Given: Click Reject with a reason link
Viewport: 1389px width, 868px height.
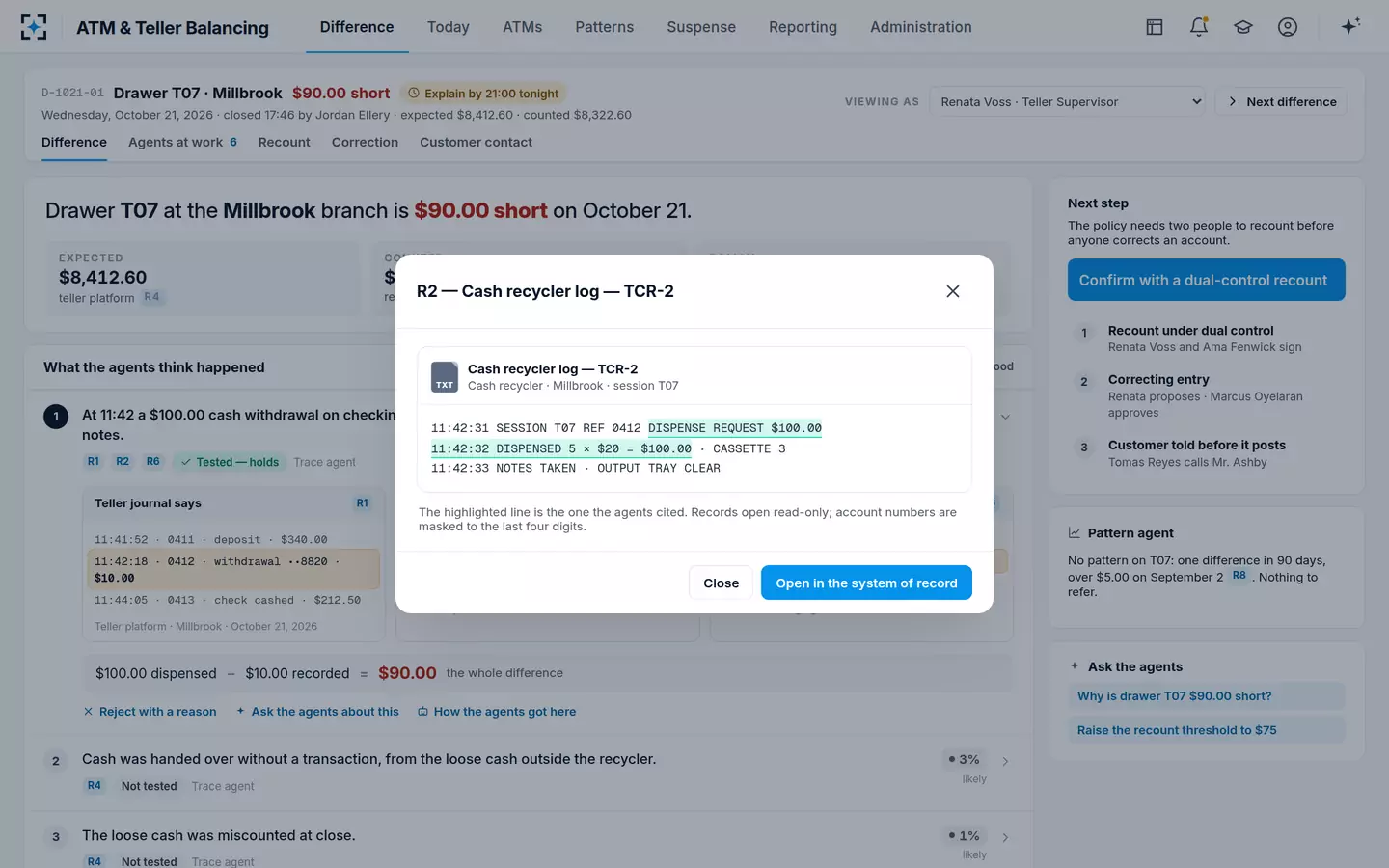Looking at the screenshot, I should 150,712.
